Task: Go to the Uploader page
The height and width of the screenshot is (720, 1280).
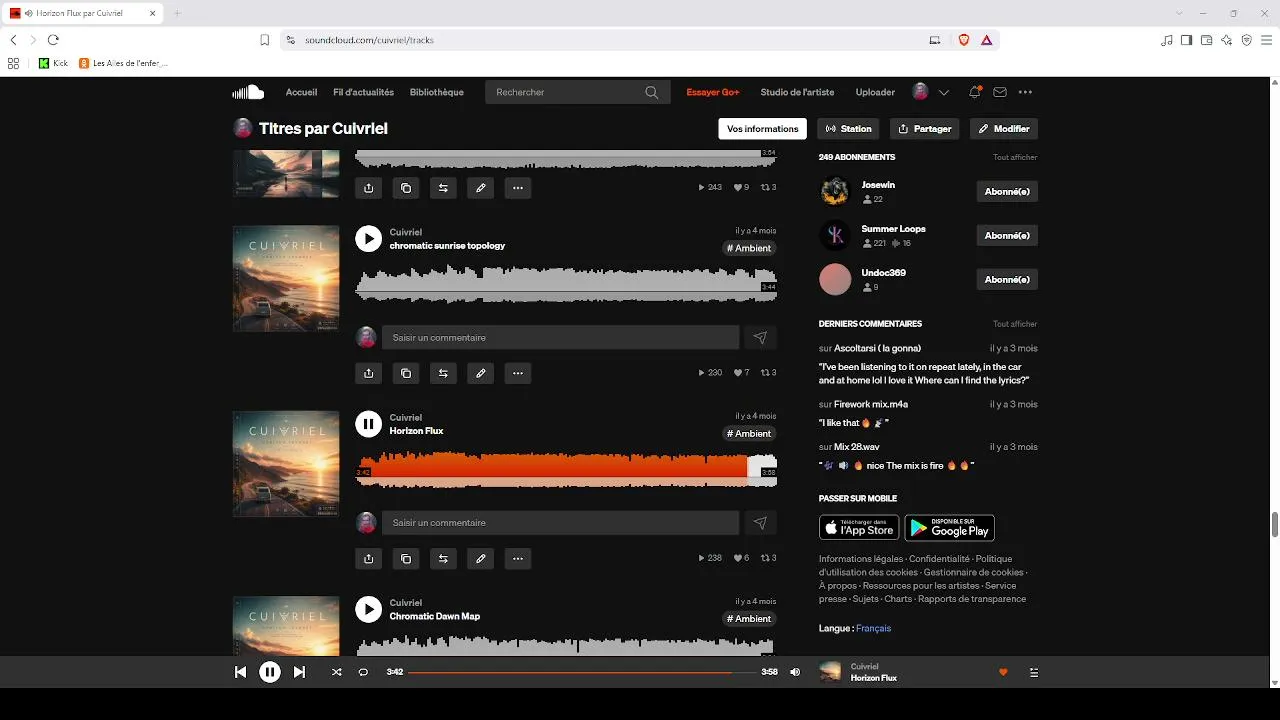Action: 875,92
